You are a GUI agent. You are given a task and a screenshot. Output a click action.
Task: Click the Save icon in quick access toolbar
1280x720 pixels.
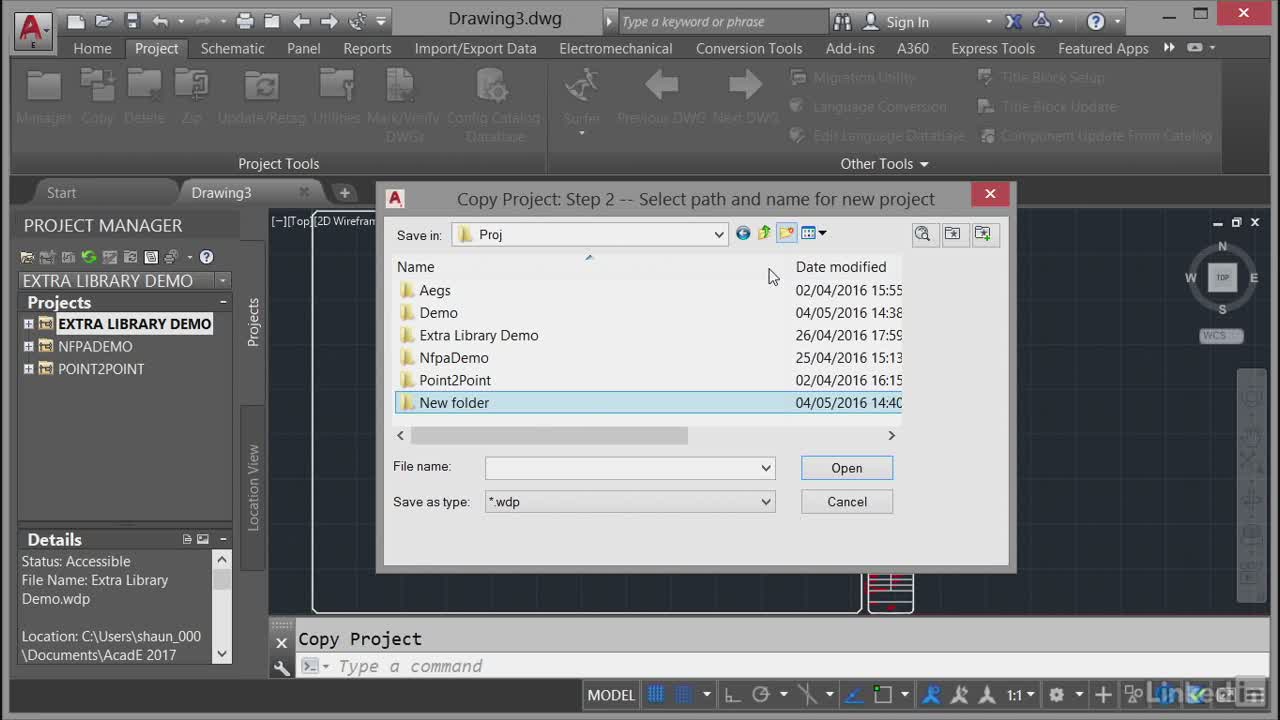[x=132, y=21]
